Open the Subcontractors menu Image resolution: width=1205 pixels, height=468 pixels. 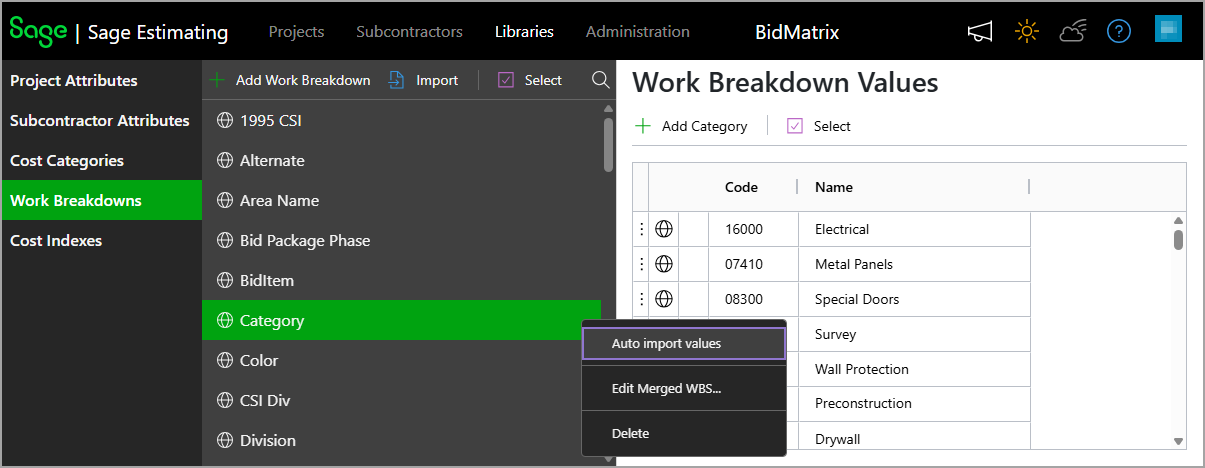pos(409,32)
